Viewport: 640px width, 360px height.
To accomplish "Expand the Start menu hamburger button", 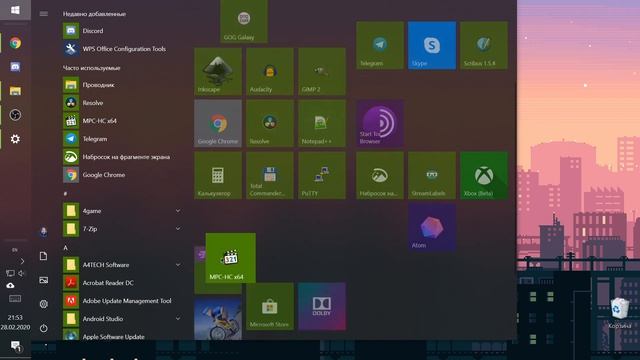I will point(44,13).
